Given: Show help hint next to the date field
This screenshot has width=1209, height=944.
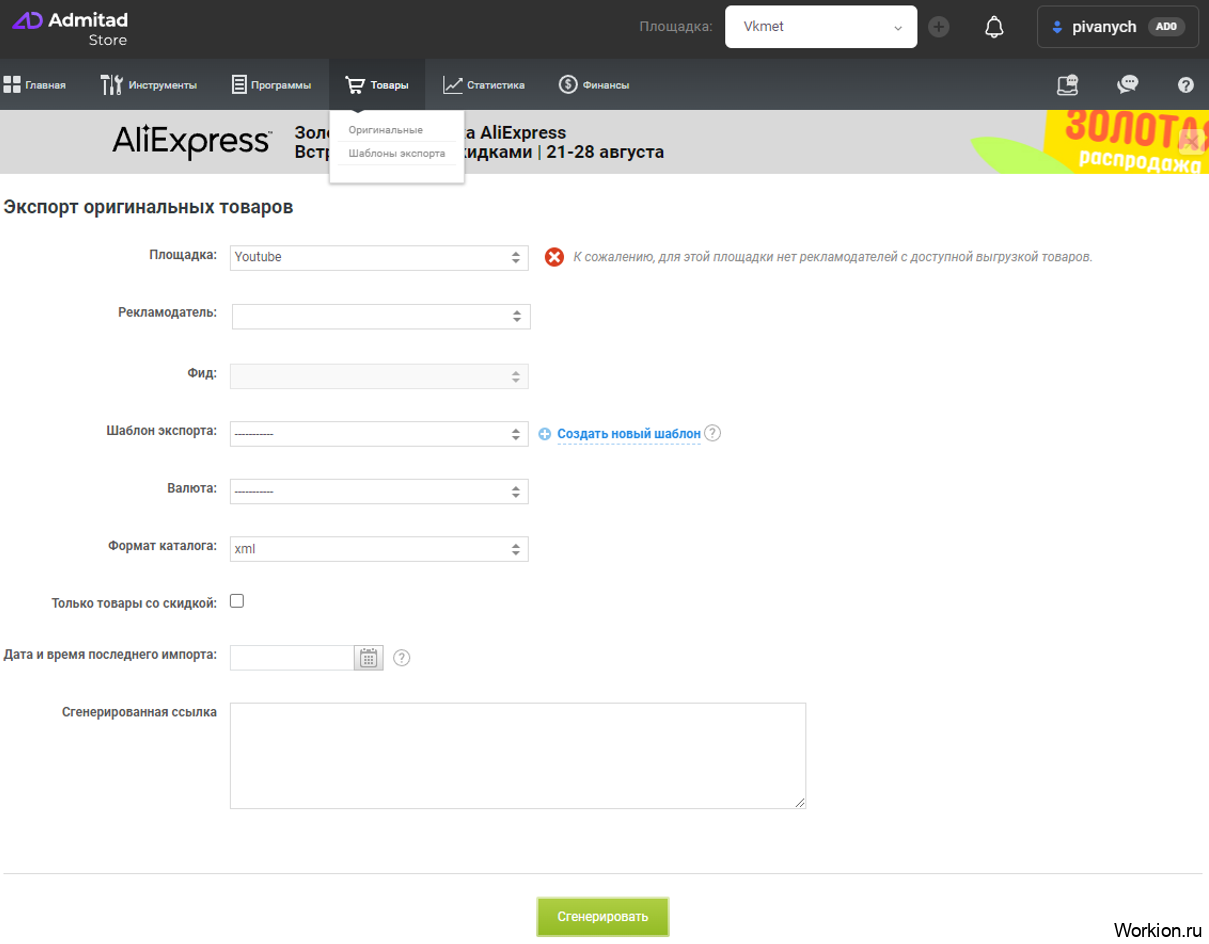Looking at the screenshot, I should [x=402, y=657].
